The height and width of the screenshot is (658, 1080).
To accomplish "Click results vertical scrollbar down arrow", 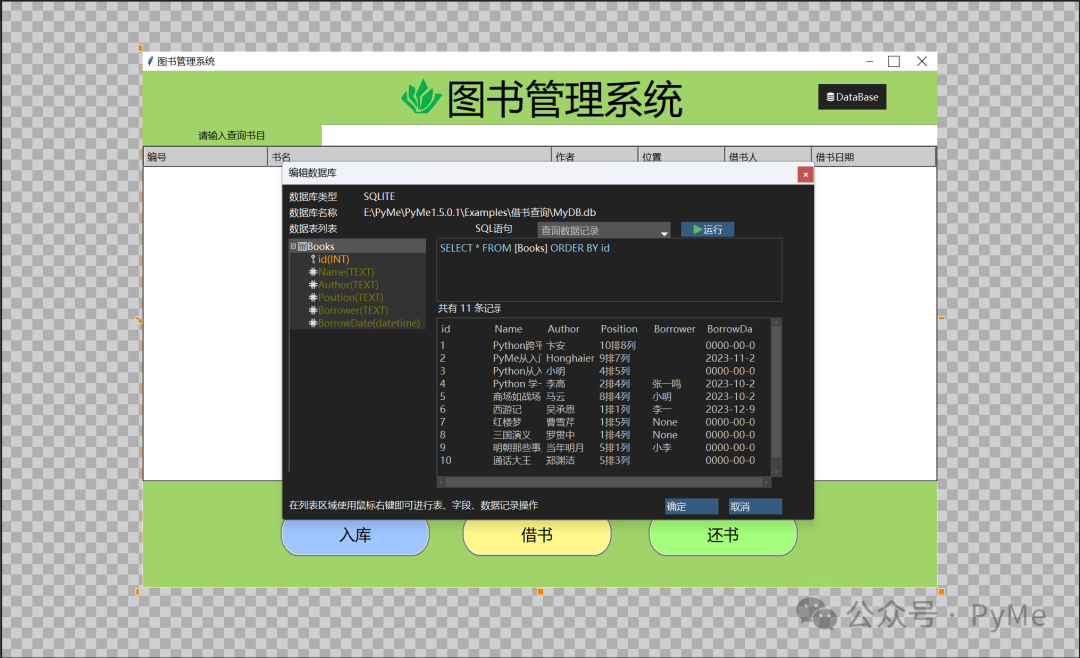I will tap(776, 473).
